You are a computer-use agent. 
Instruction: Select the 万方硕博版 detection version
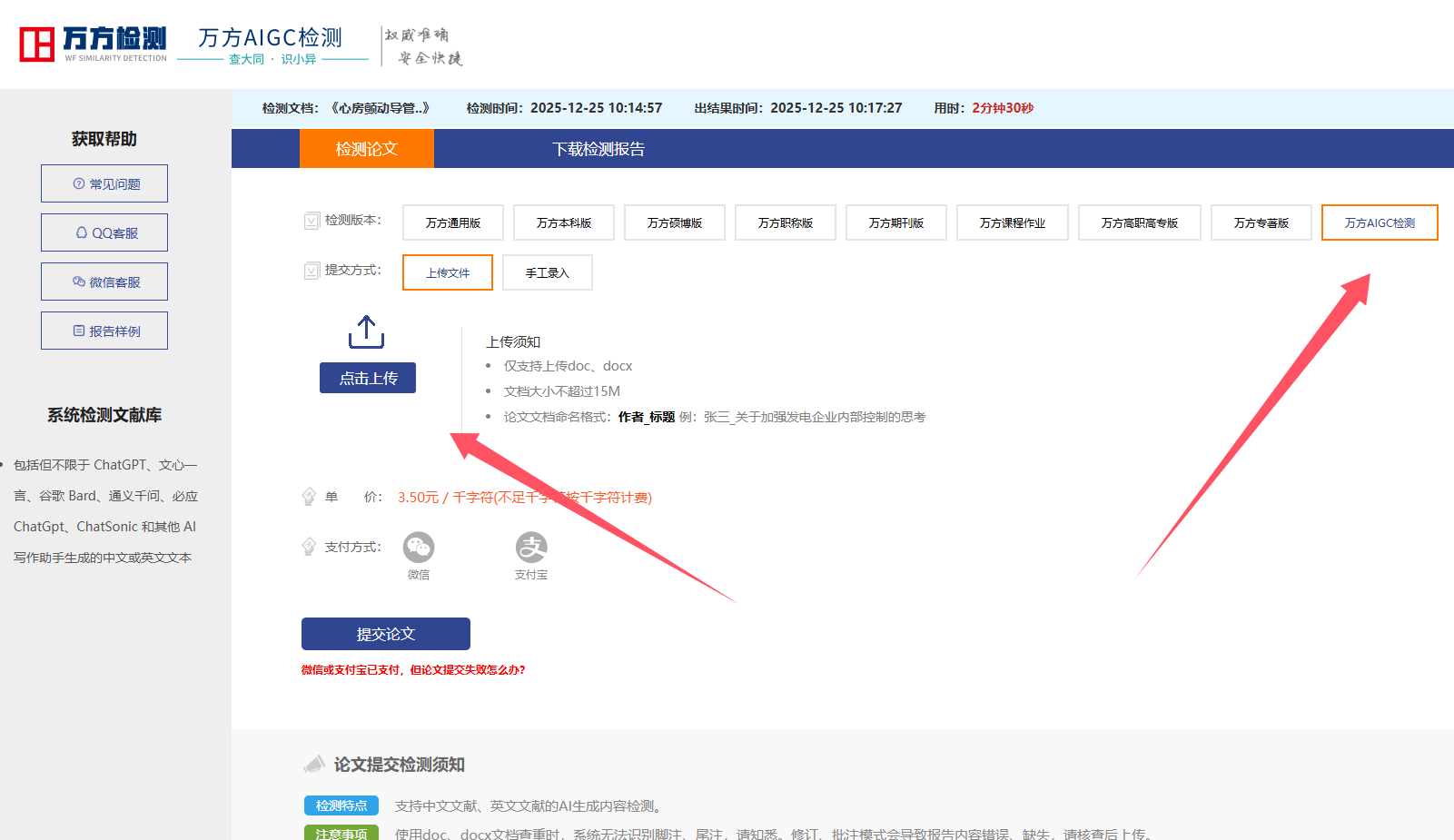674,222
